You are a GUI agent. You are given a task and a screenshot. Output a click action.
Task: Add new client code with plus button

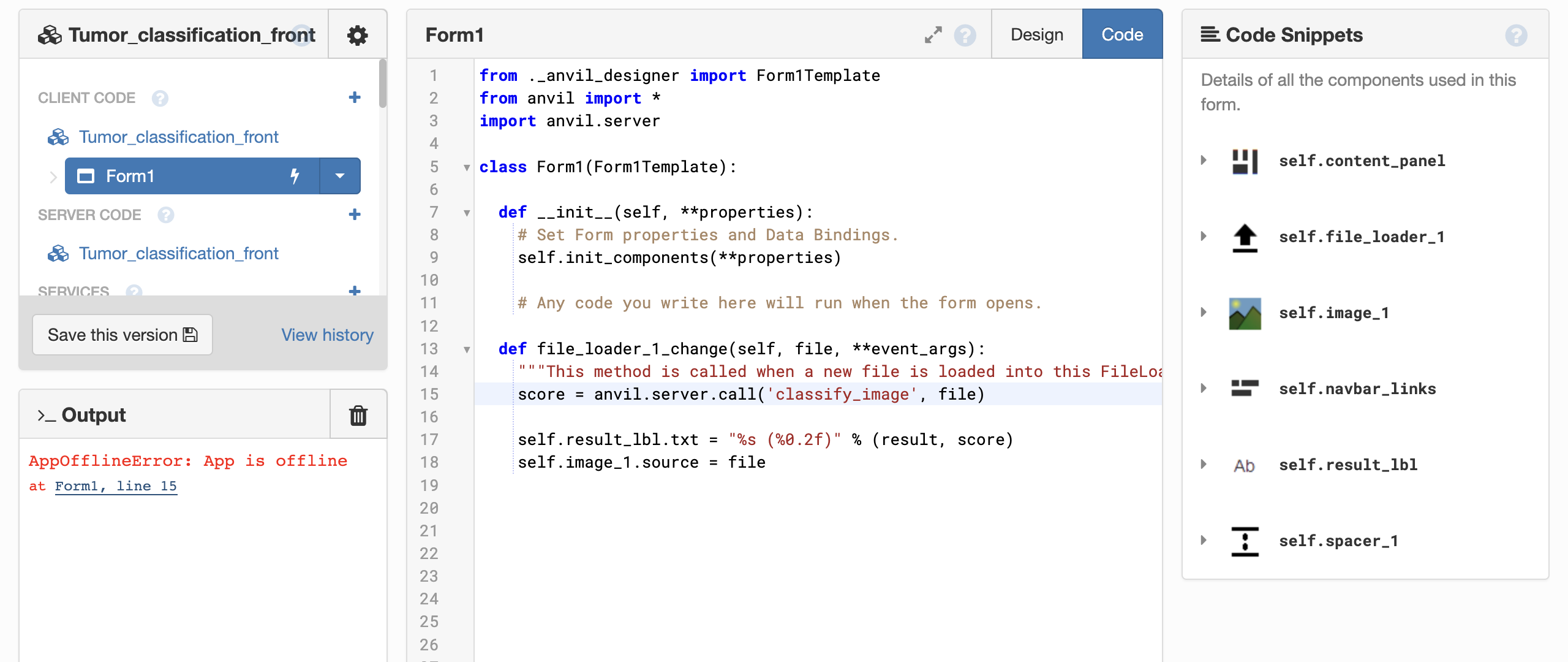pyautogui.click(x=354, y=97)
